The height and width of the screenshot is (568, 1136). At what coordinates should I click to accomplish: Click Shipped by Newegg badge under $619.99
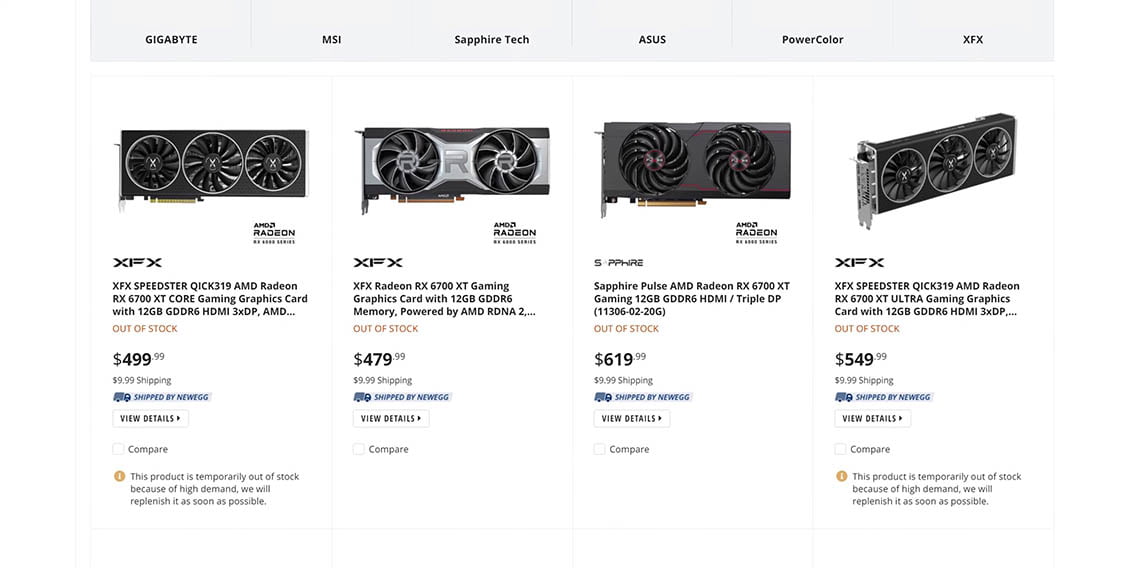(643, 397)
